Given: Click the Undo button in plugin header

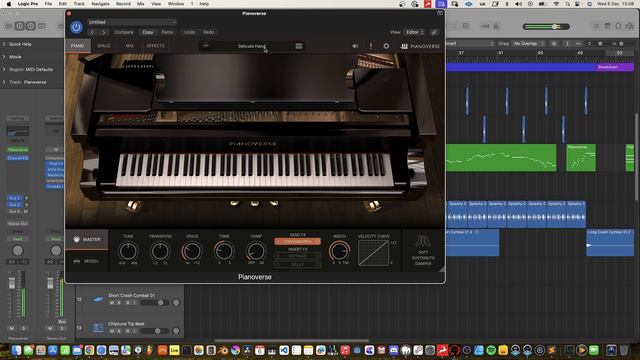Looking at the screenshot, I should tap(189, 32).
